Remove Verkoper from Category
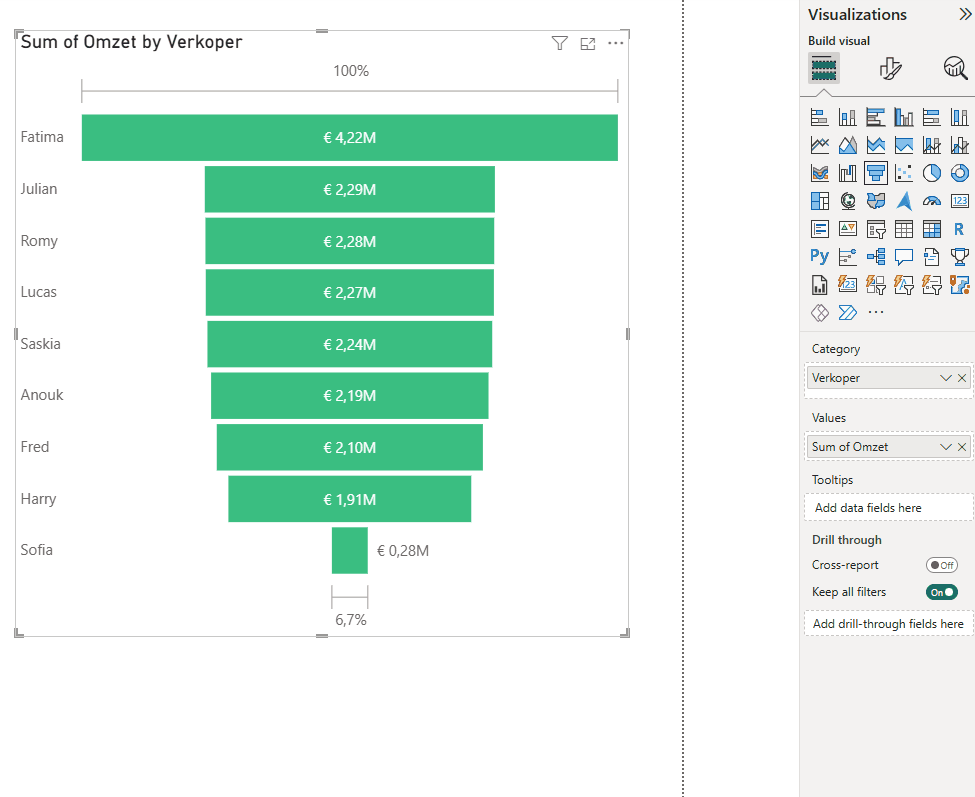Image resolution: width=975 pixels, height=797 pixels. tap(962, 377)
